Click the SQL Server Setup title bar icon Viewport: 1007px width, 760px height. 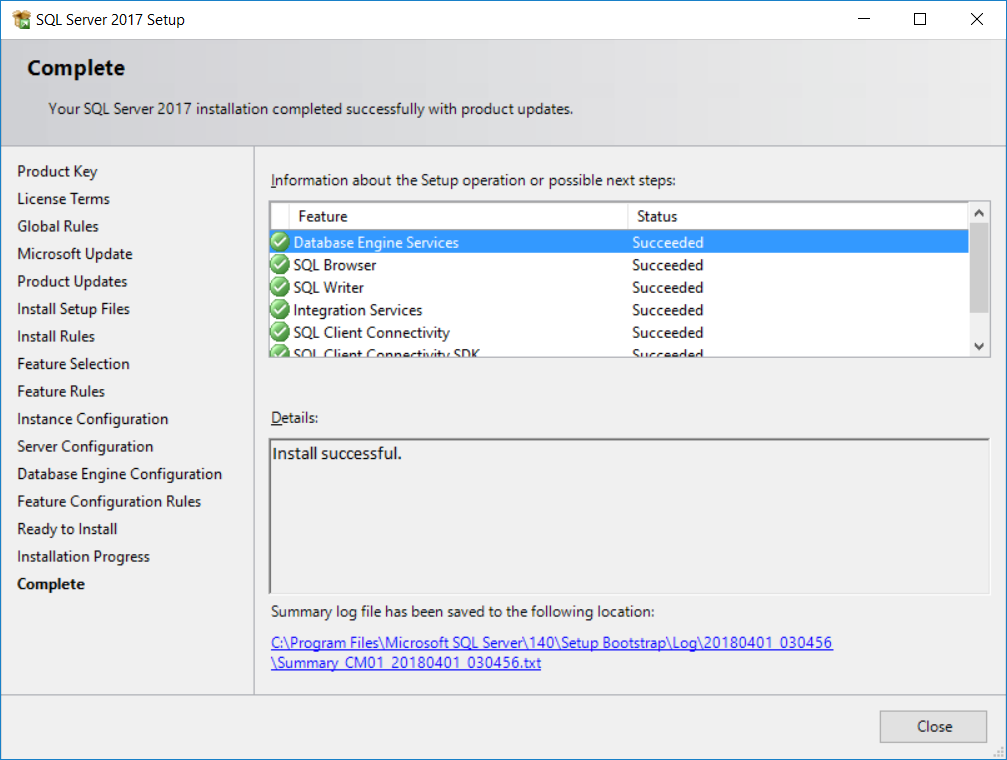click(x=21, y=19)
